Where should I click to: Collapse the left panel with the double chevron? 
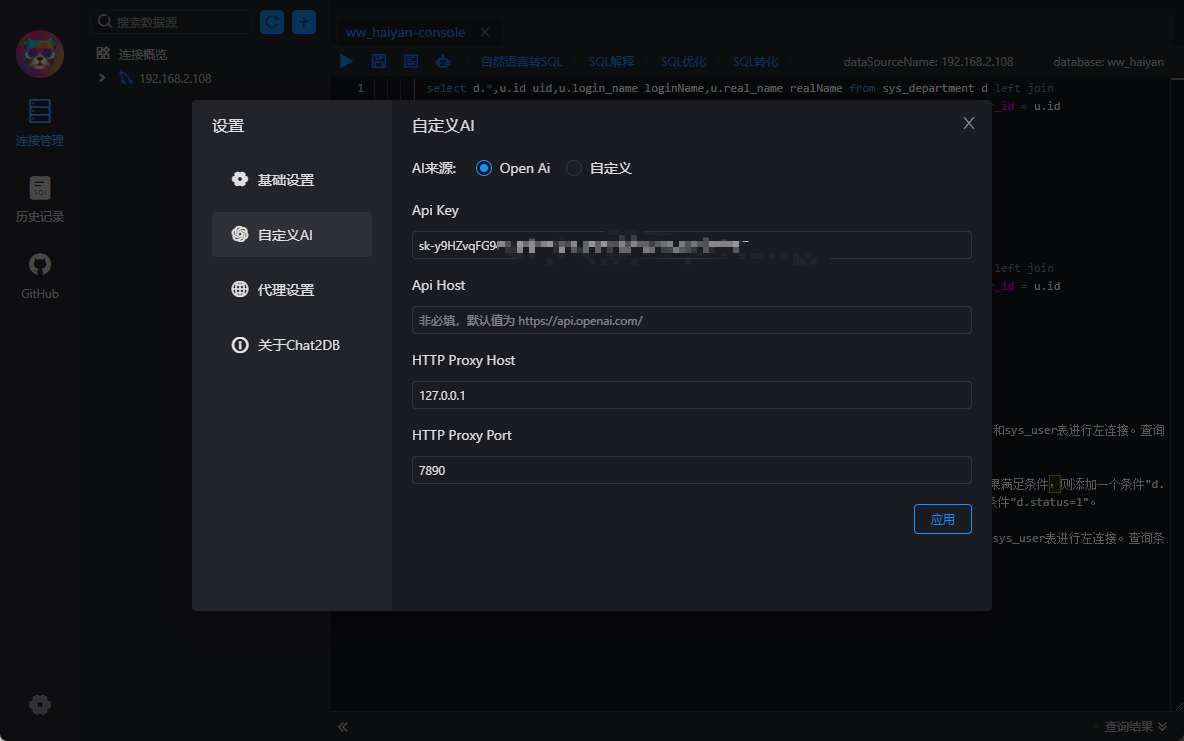click(x=343, y=727)
